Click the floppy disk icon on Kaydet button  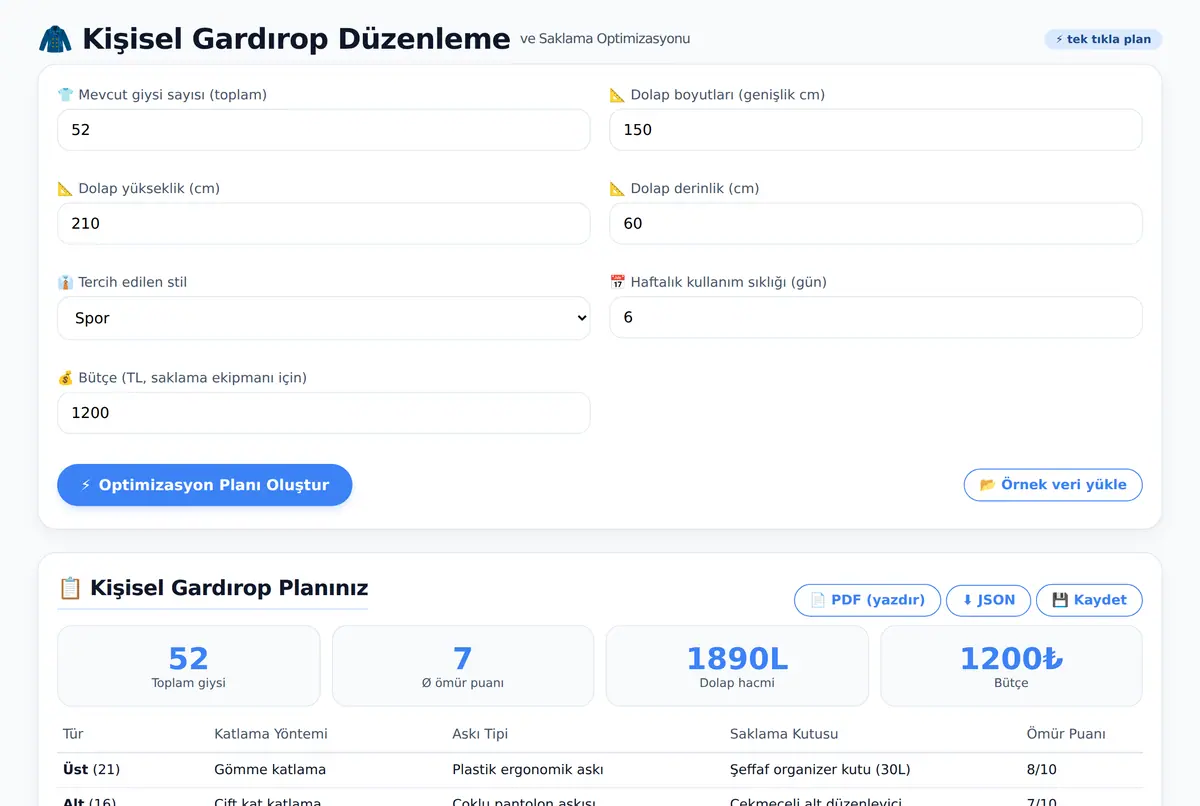[1061, 600]
